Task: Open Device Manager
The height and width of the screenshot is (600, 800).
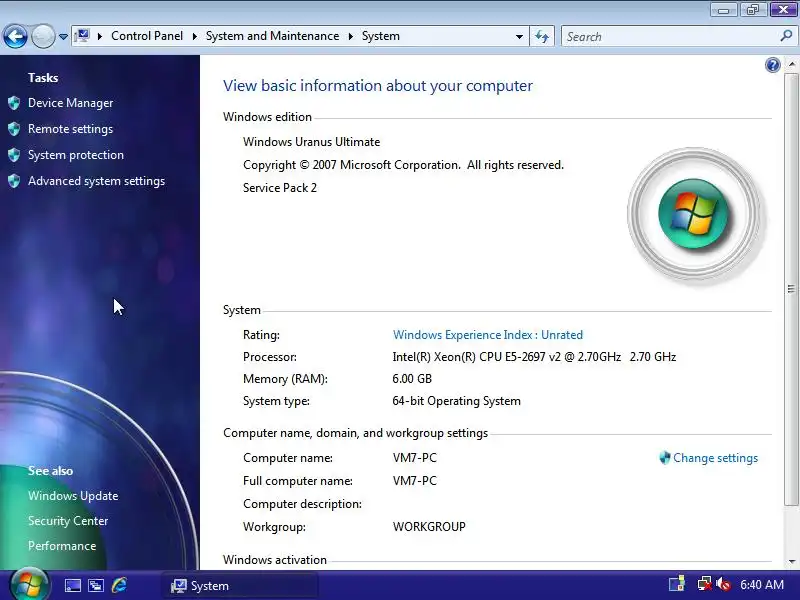Action: coord(70,103)
